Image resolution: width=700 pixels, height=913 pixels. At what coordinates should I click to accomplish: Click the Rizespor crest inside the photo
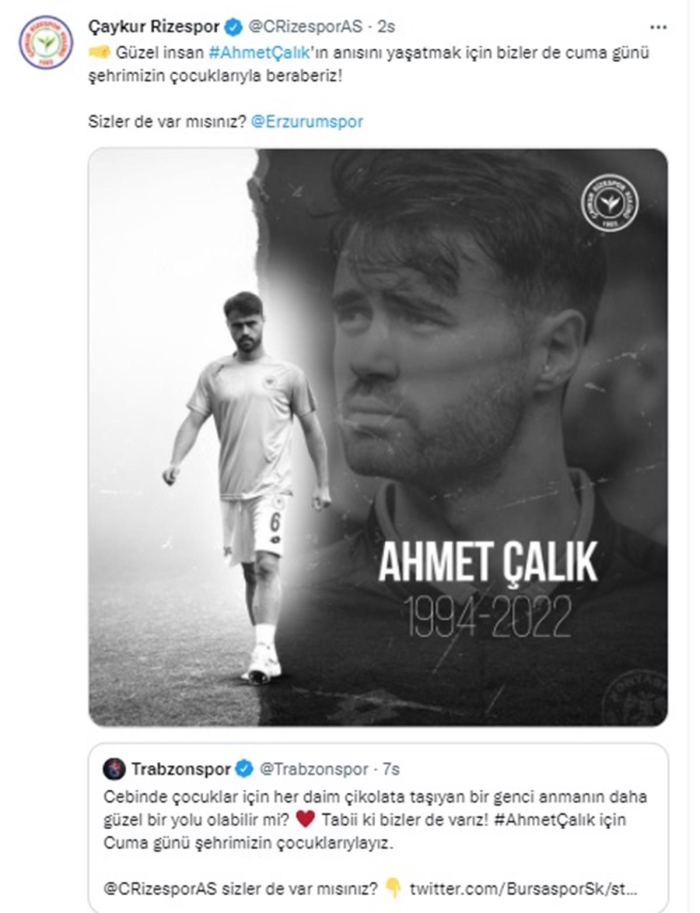click(612, 203)
